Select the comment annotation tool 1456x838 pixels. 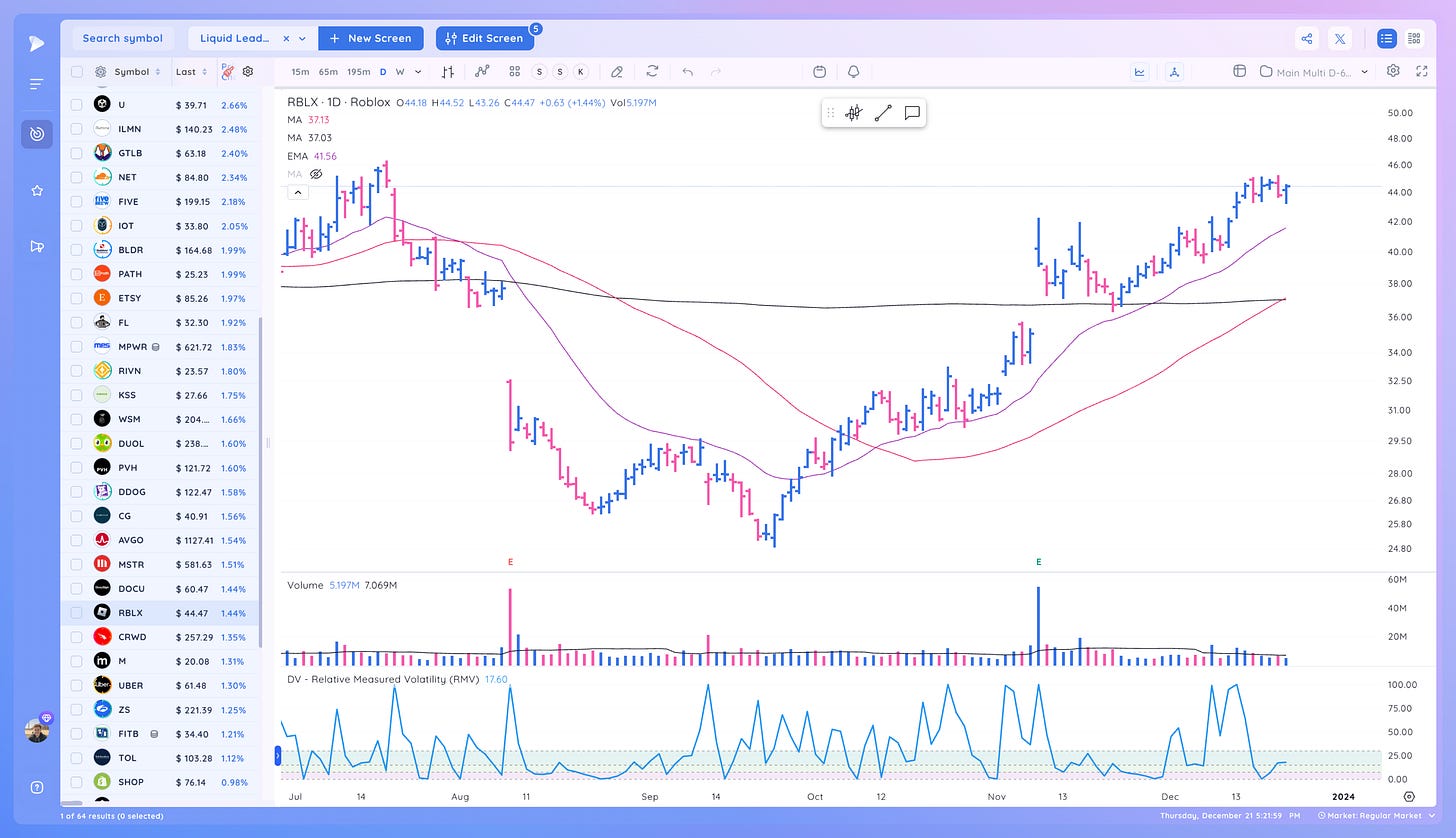[912, 113]
